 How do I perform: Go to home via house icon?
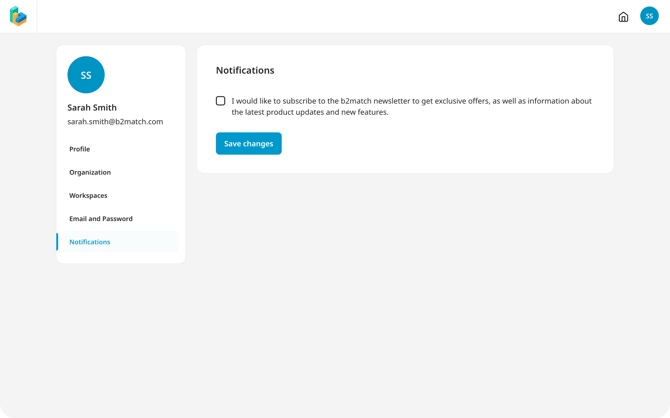[623, 17]
